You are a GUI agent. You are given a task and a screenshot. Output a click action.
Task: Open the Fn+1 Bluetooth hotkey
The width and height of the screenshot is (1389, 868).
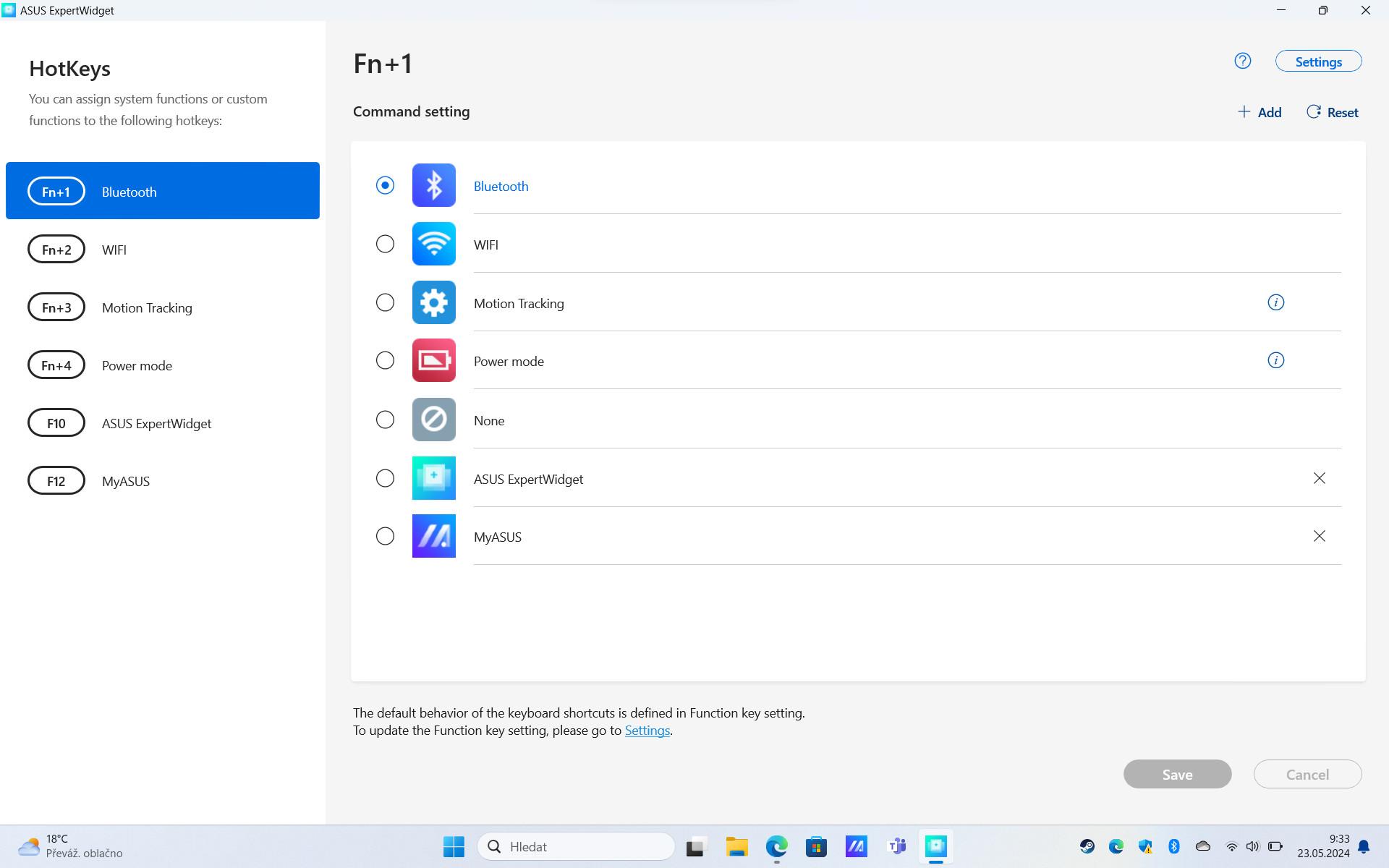(163, 191)
